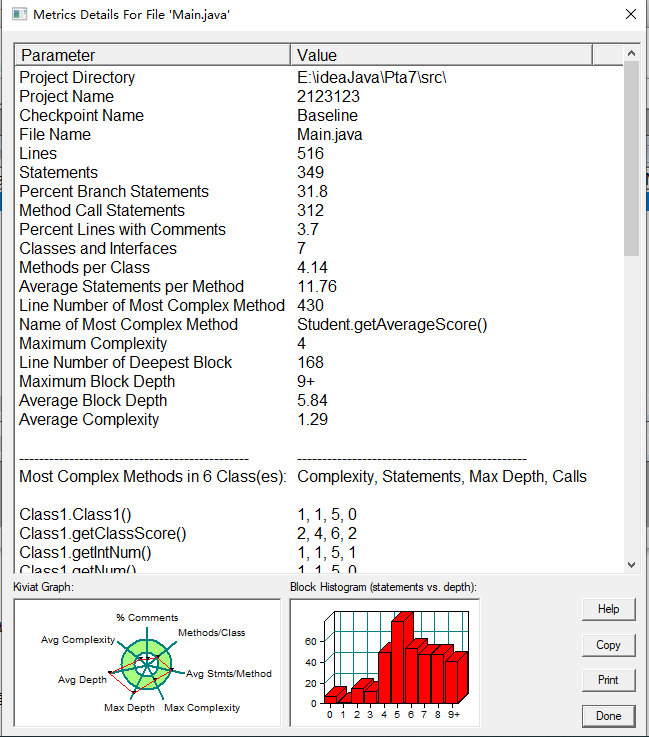Select the Class1.getIntNum() row
Image resolution: width=649 pixels, height=737 pixels.
pyautogui.click(x=319, y=553)
